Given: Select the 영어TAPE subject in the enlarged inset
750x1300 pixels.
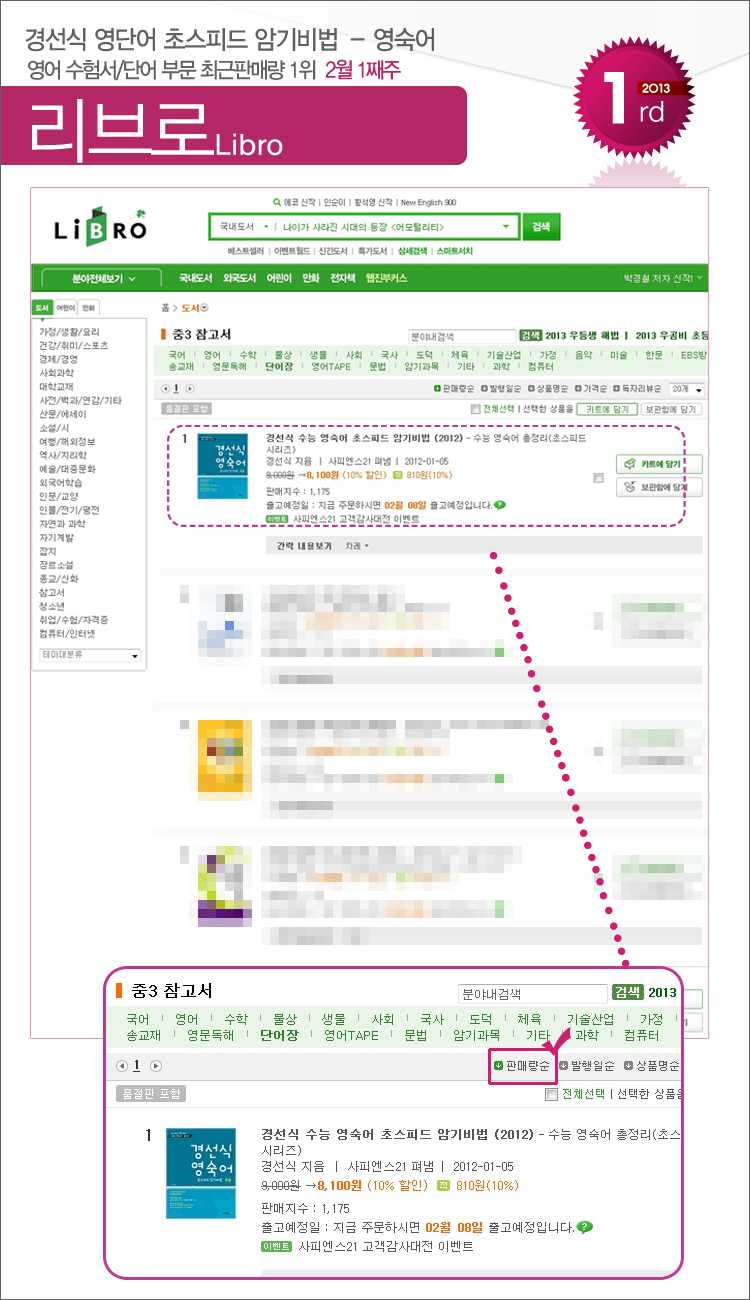Looking at the screenshot, I should pyautogui.click(x=351, y=1035).
